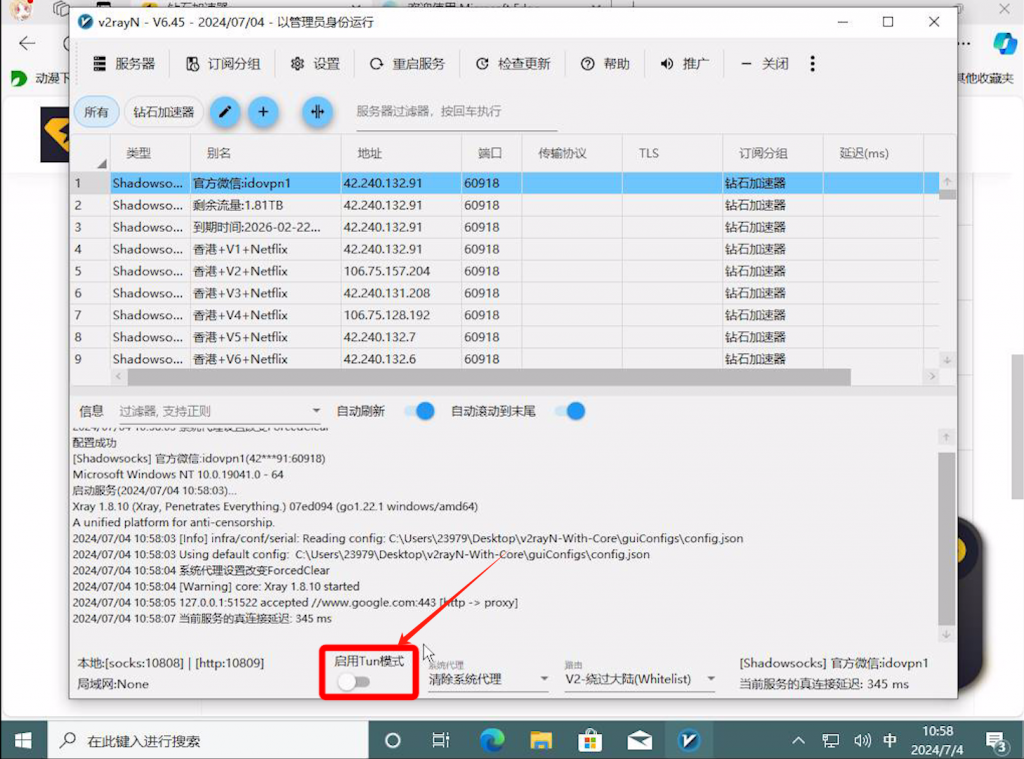Select the 所有 group tab
The height and width of the screenshot is (759, 1024).
[x=96, y=112]
